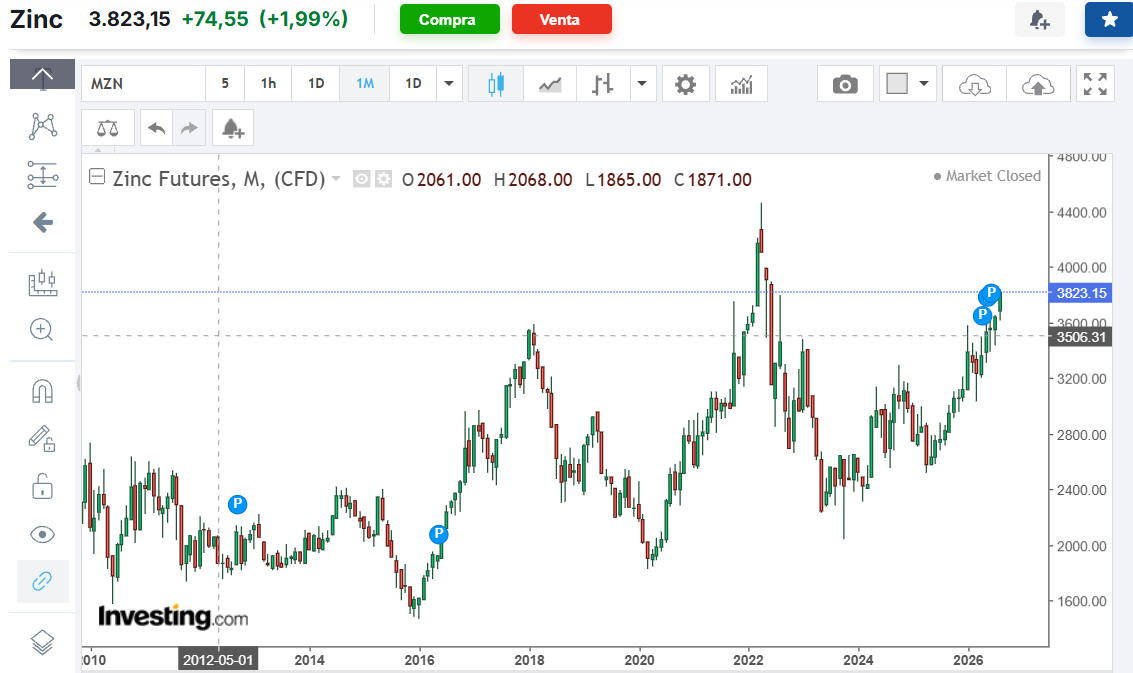This screenshot has width=1133, height=673.
Task: Open series settings gear in the legend
Action: (384, 179)
